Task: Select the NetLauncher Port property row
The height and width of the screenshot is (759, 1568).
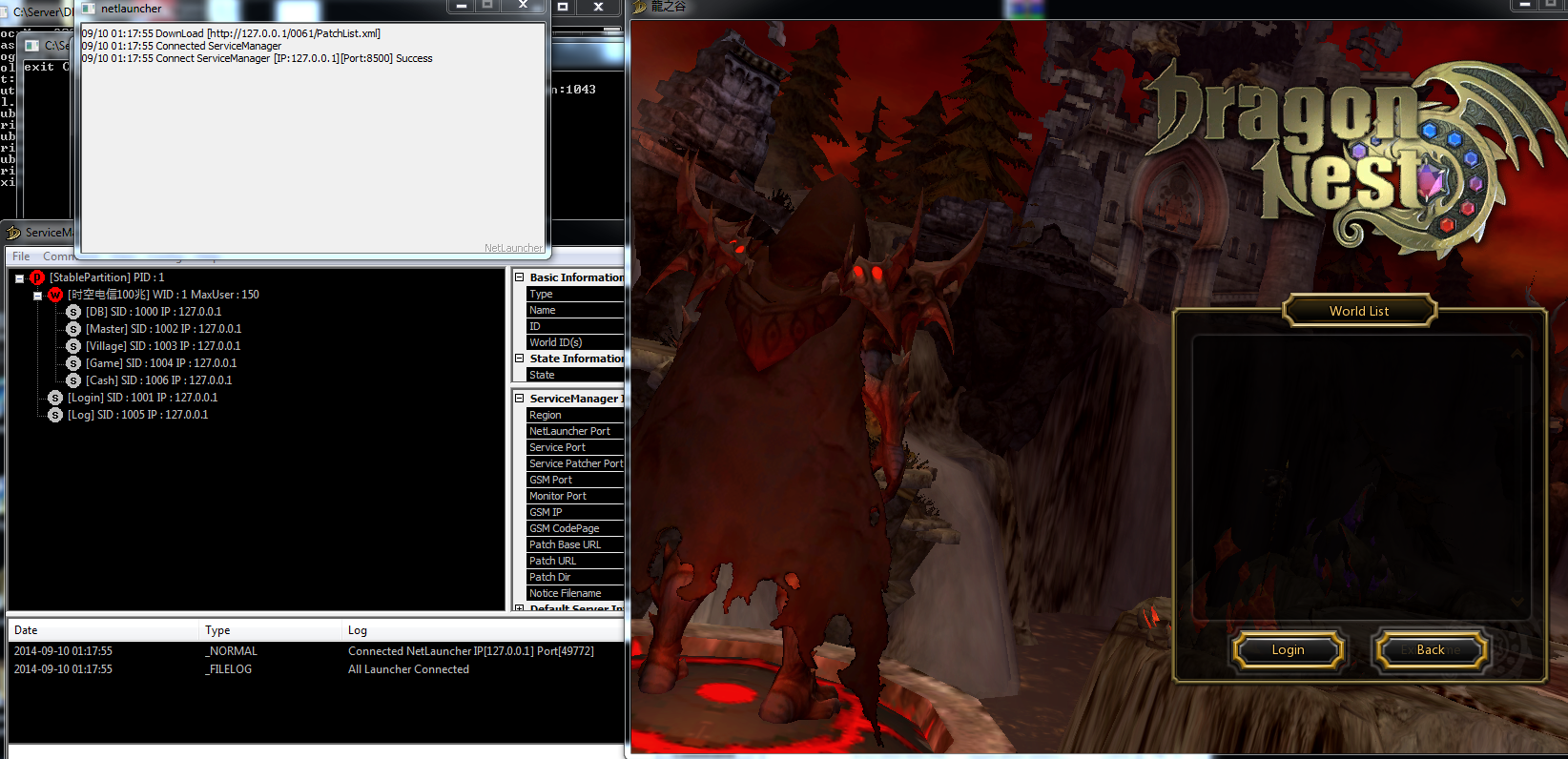Action: pyautogui.click(x=575, y=431)
